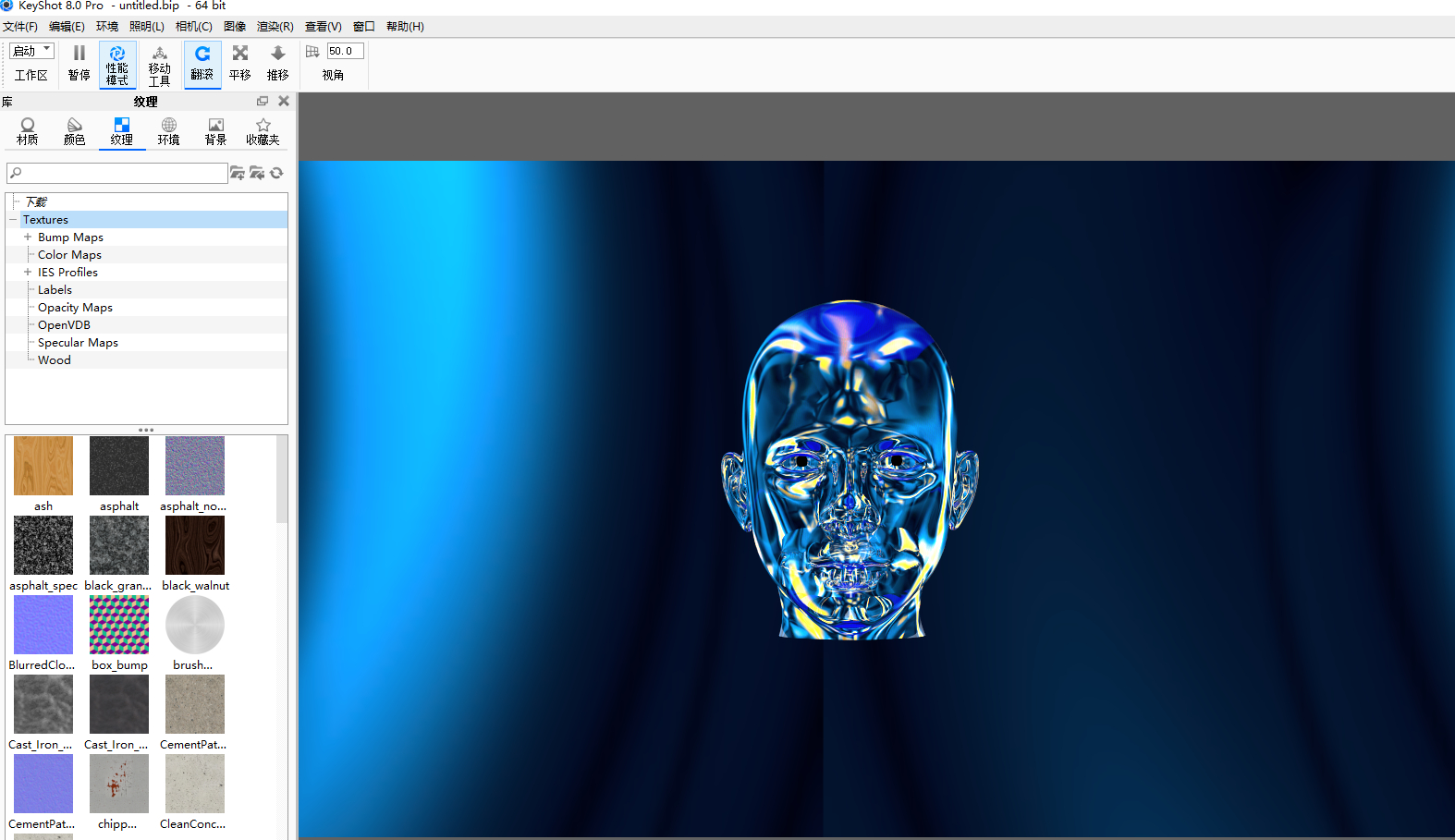
Task: Open the 相机(C) menu
Action: 194,27
